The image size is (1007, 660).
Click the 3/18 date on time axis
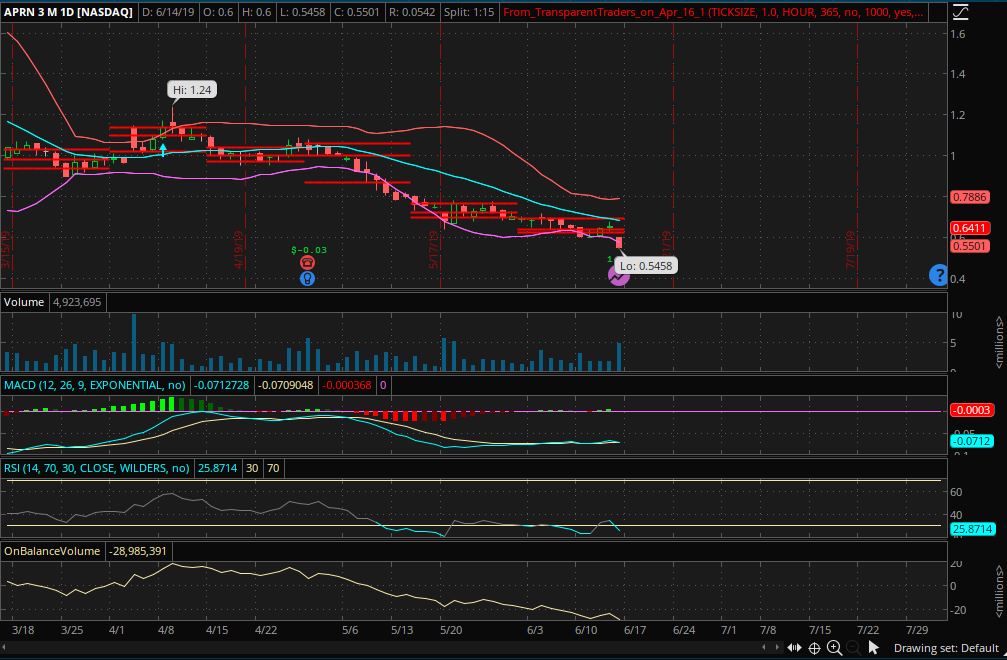(x=23, y=630)
